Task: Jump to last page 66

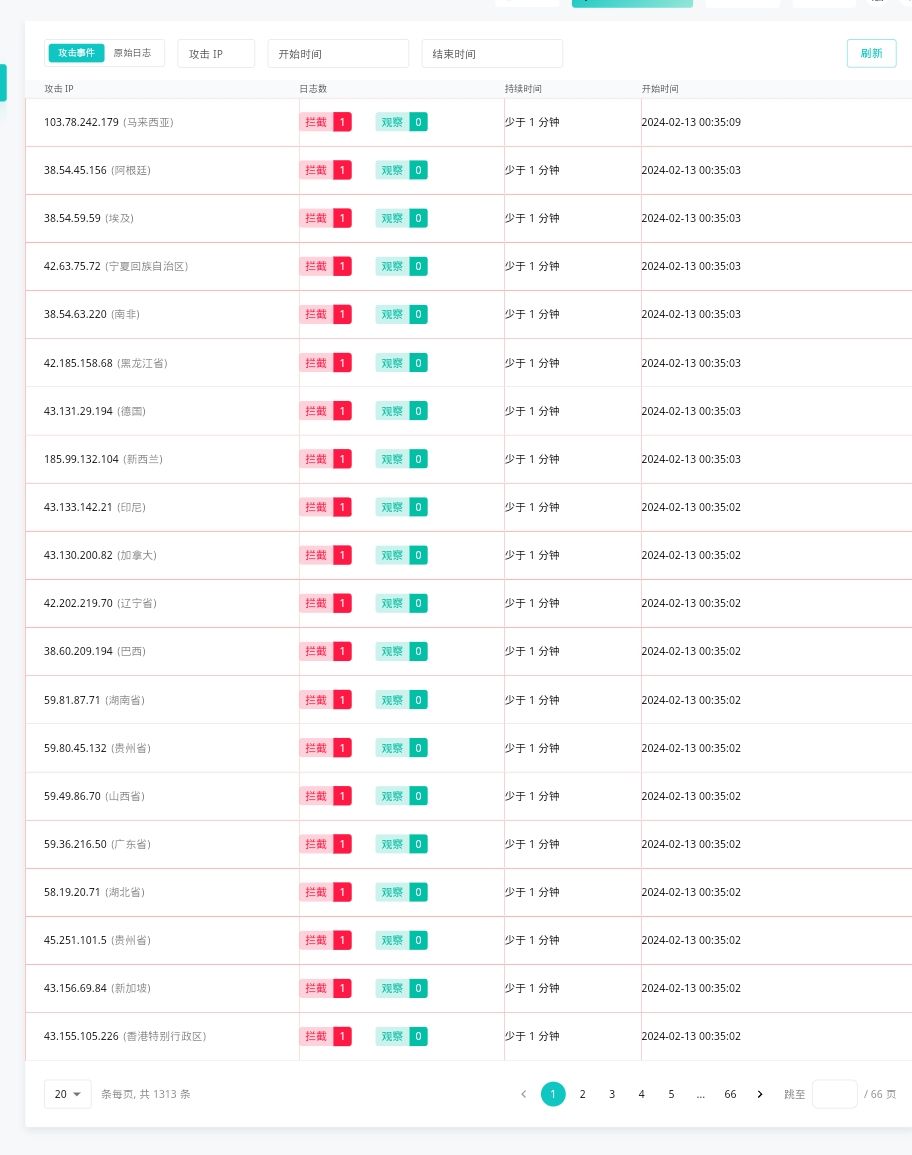Action: click(730, 1094)
